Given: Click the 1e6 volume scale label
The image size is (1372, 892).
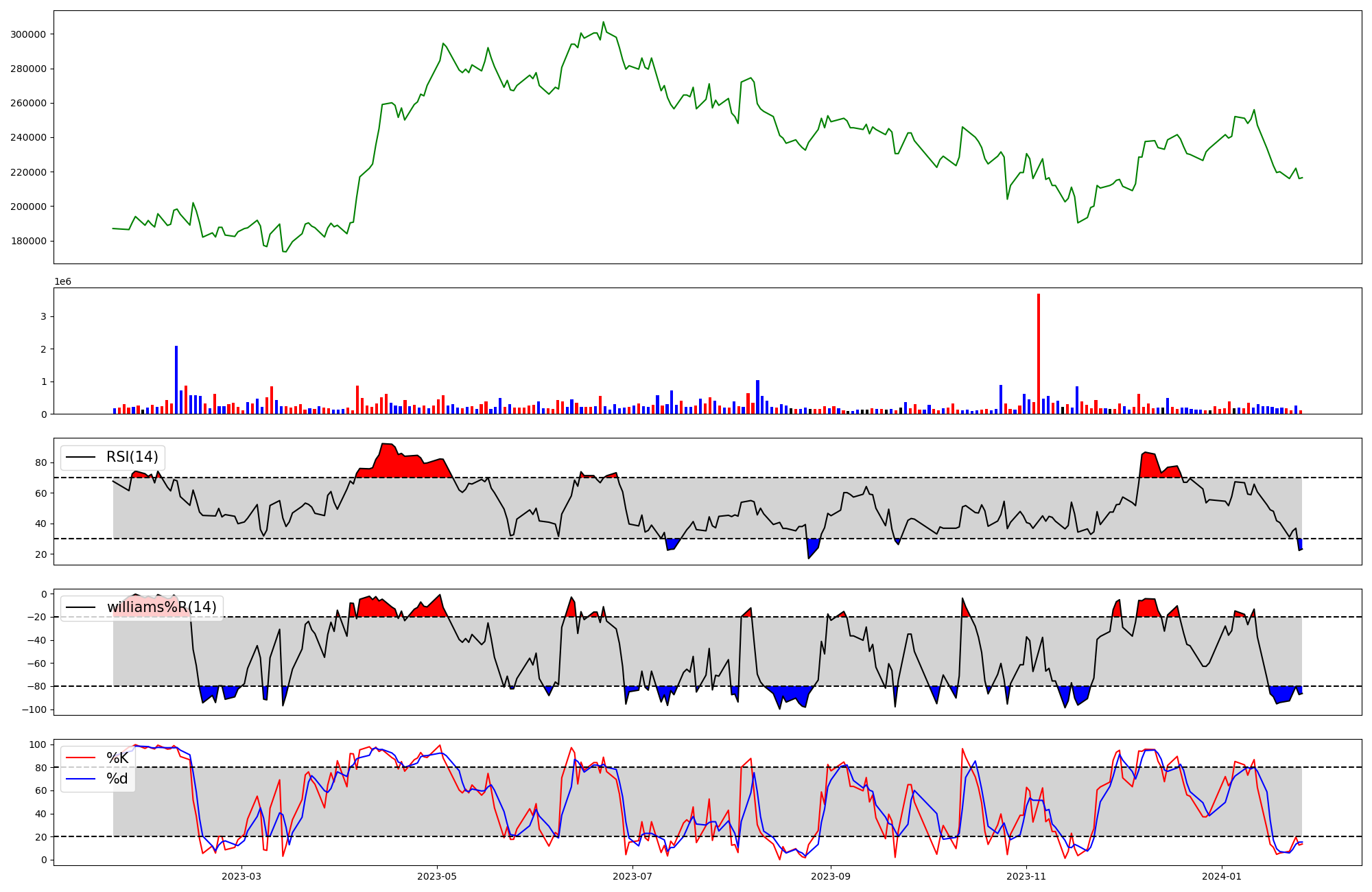Looking at the screenshot, I should tap(62, 282).
